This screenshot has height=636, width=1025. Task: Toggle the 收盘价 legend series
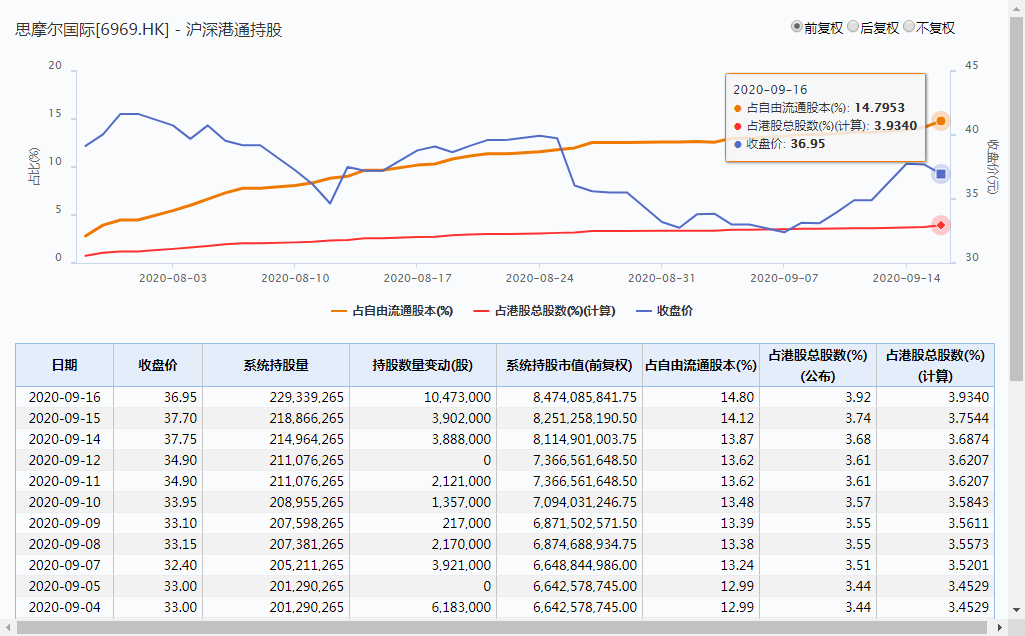[664, 311]
